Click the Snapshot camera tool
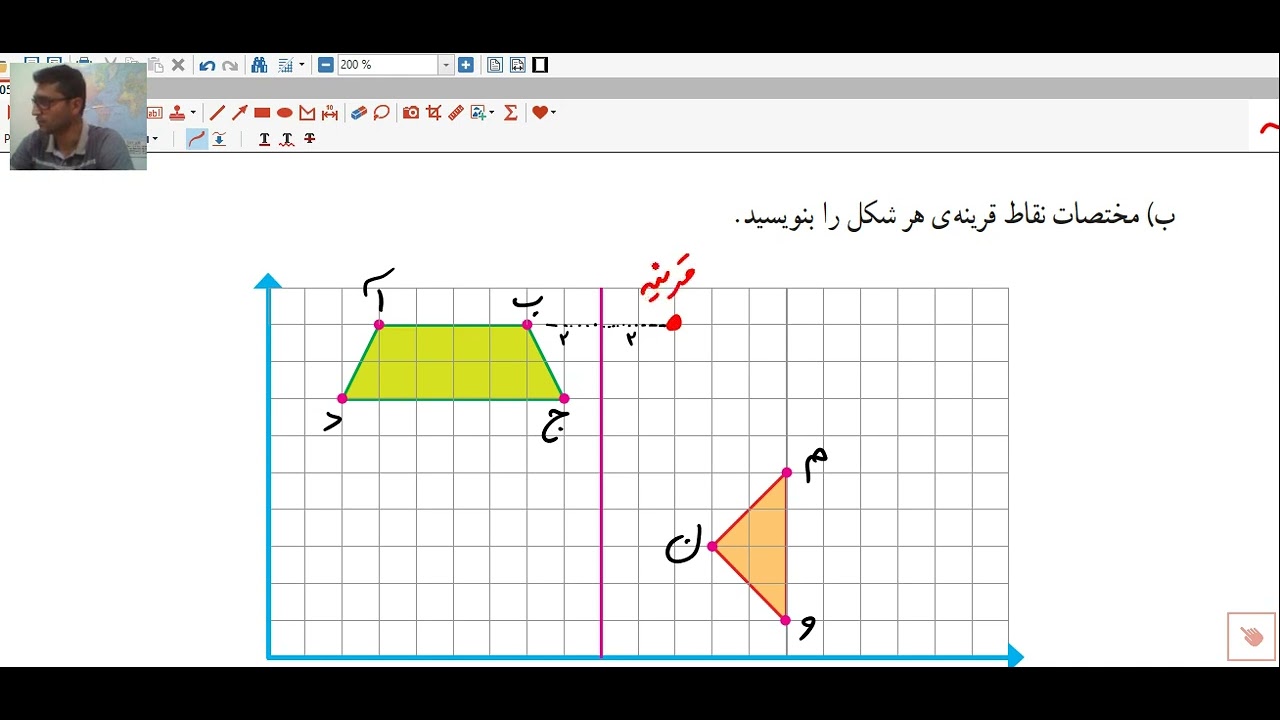The image size is (1280, 720). [x=411, y=113]
